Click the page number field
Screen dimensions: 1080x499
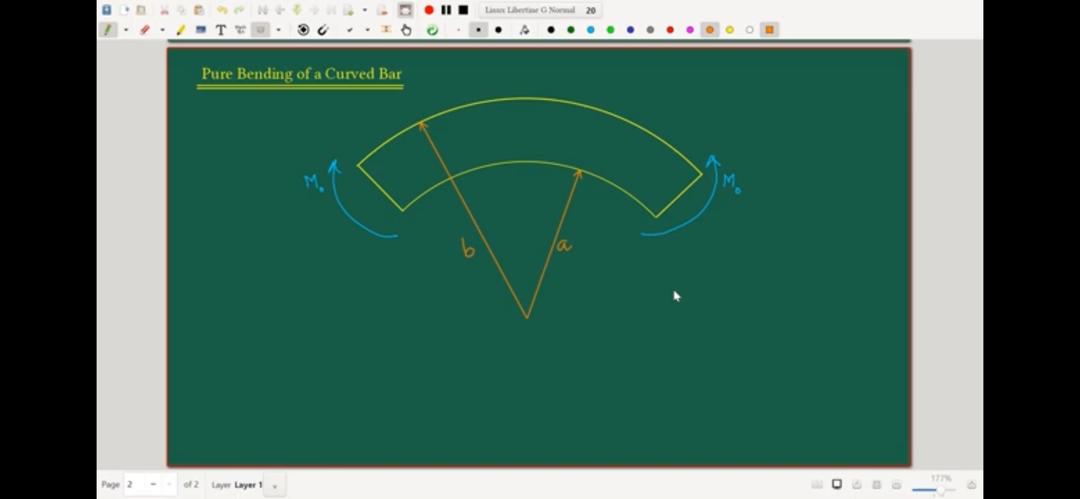pyautogui.click(x=135, y=485)
